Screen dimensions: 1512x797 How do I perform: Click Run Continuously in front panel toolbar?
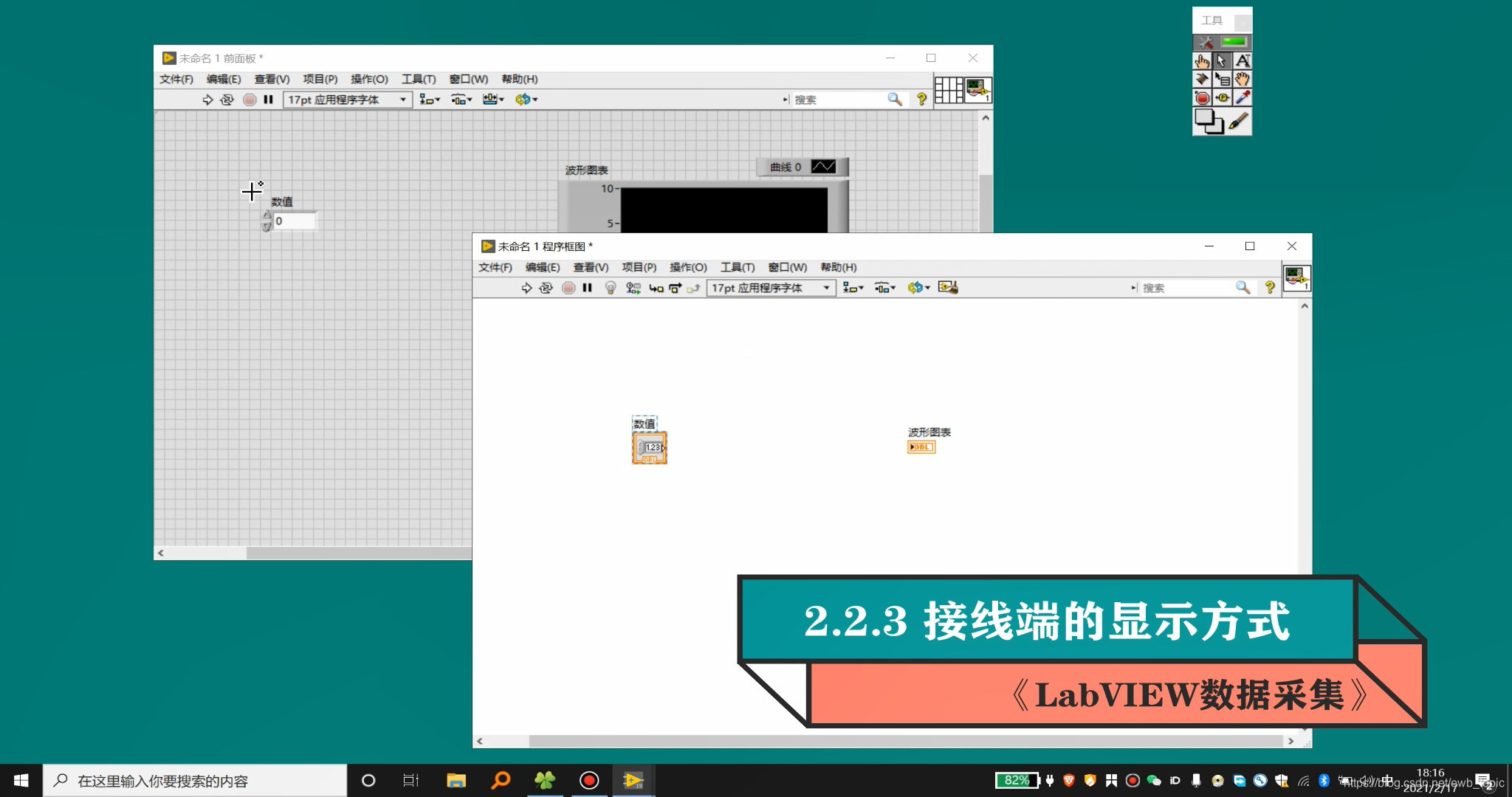pyautogui.click(x=227, y=100)
